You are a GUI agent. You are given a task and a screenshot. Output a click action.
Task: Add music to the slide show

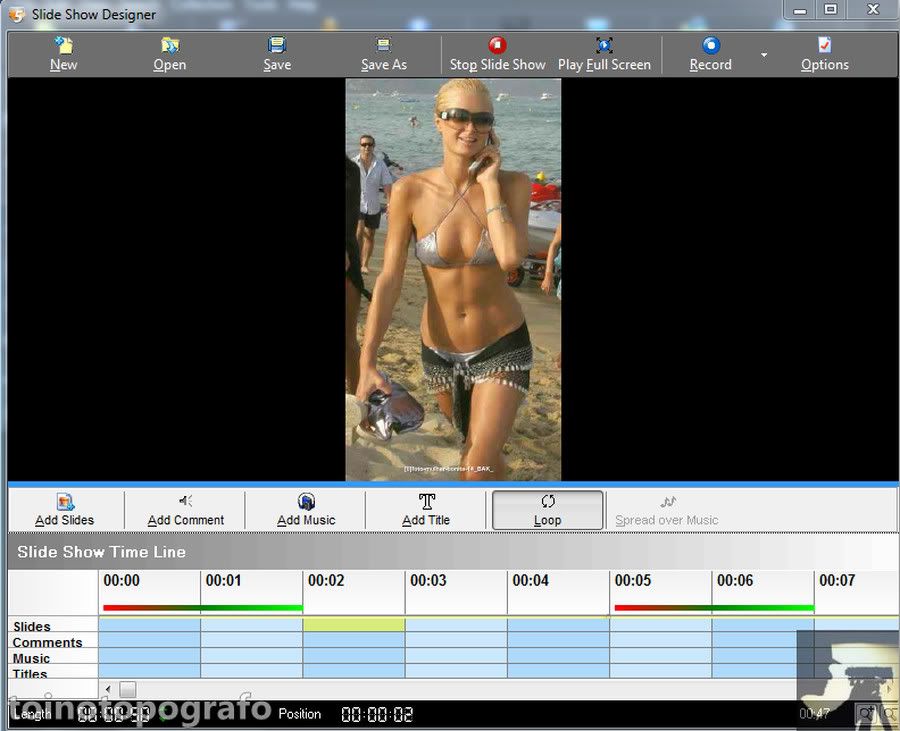[x=306, y=510]
